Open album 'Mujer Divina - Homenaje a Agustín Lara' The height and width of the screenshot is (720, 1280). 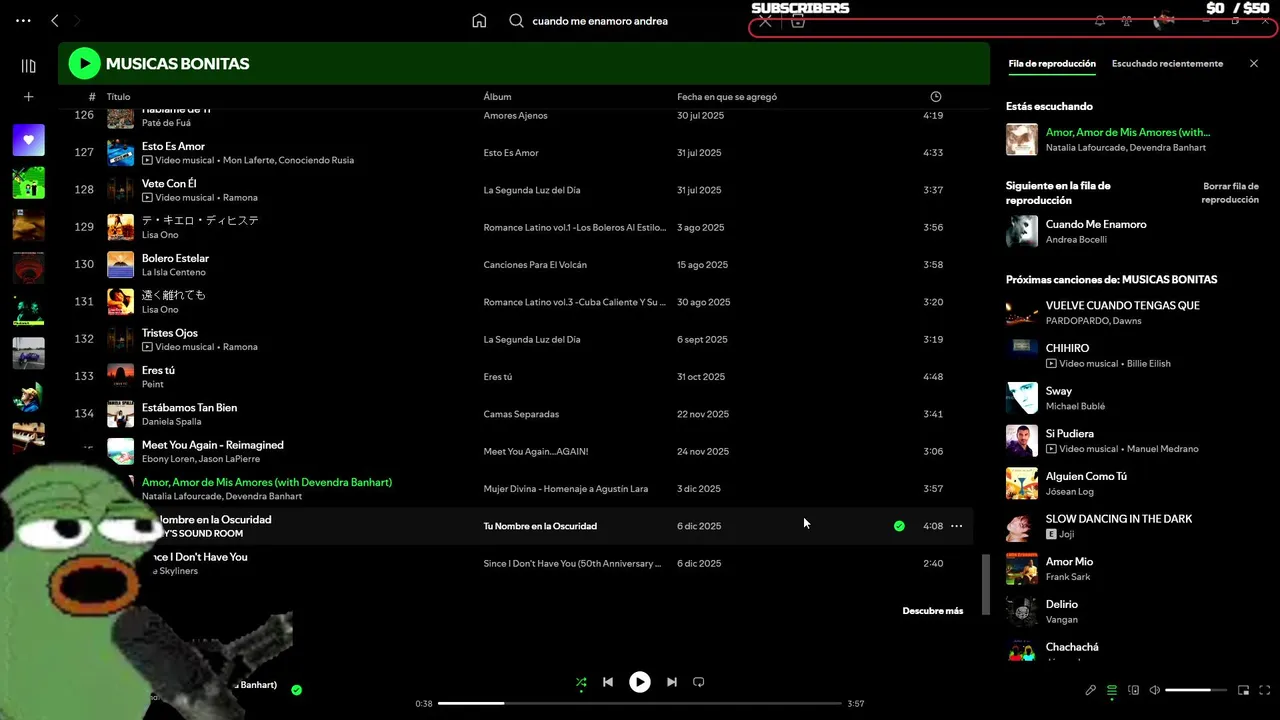pyautogui.click(x=566, y=489)
